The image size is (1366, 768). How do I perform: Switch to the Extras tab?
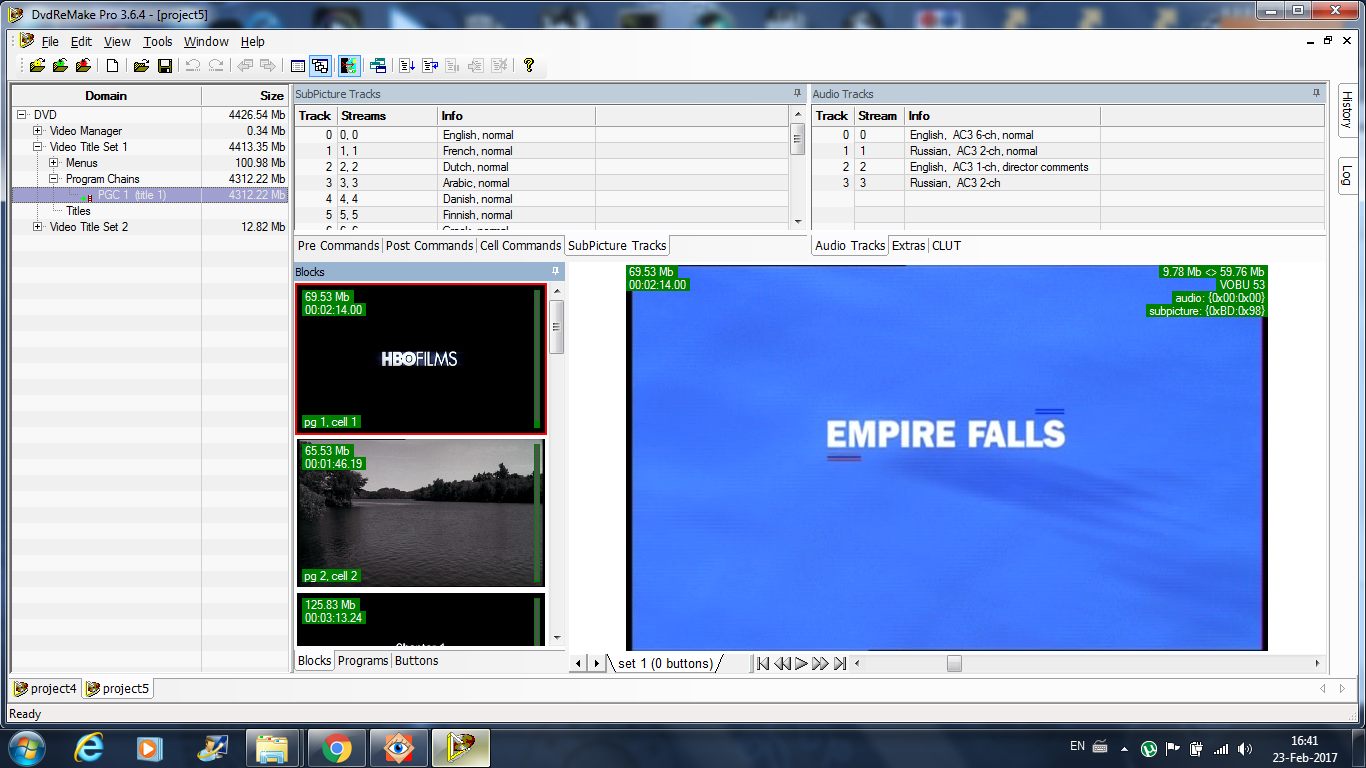(909, 245)
